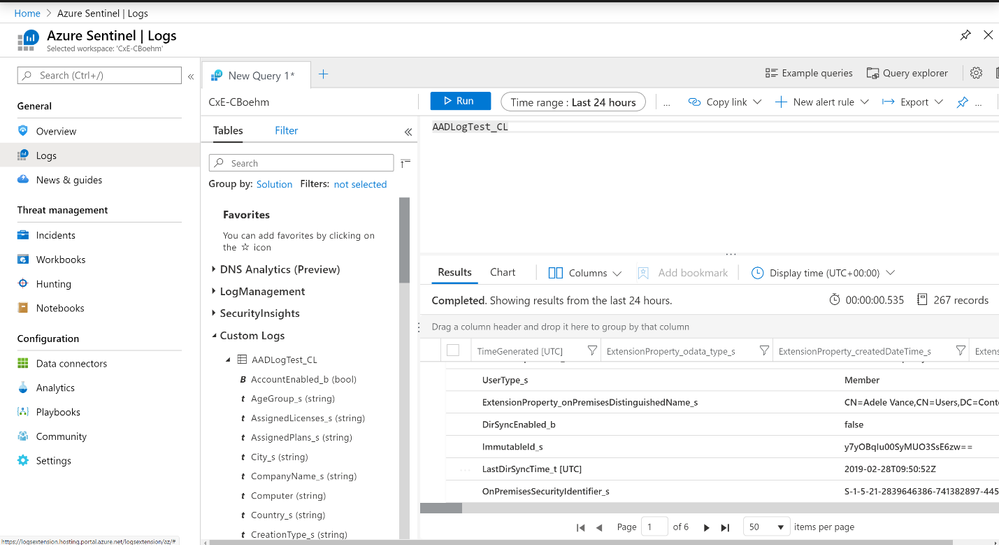
Task: Select AccountEnabled_b (bool) column in schema
Action: tap(303, 379)
